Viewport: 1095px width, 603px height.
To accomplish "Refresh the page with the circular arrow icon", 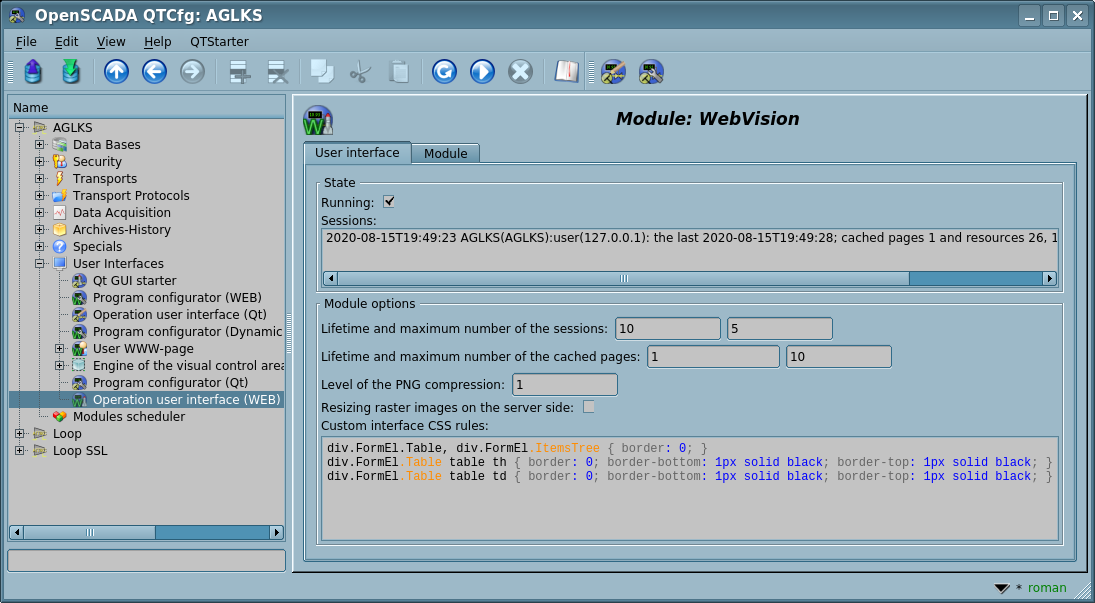I will click(444, 71).
